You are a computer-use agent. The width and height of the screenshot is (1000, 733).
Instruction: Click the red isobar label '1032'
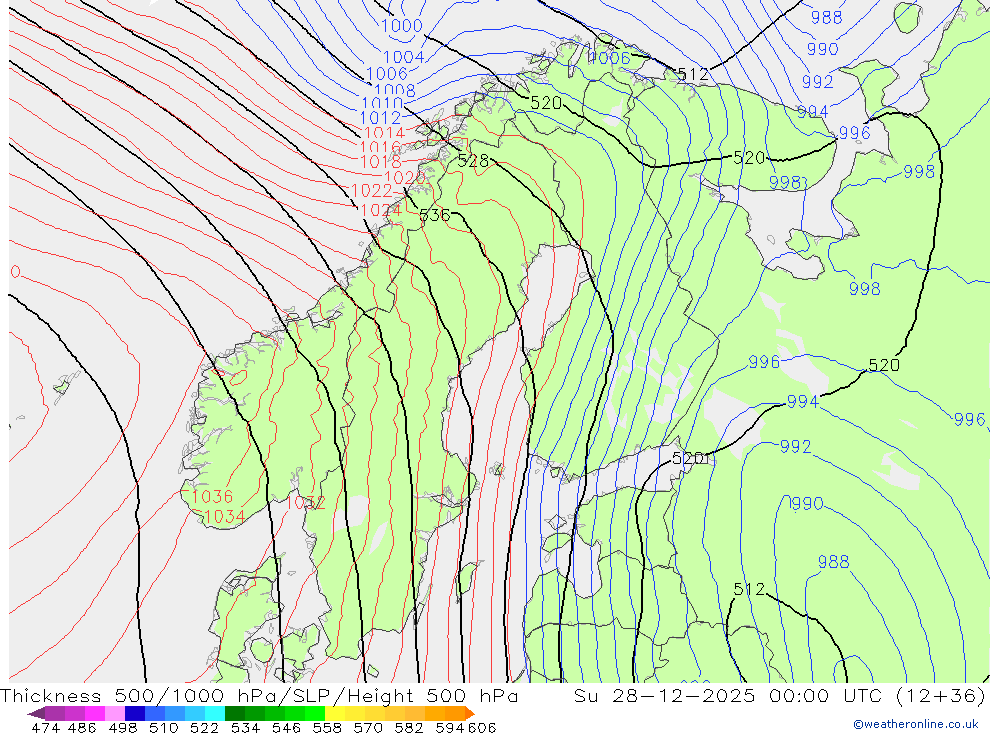coord(305,503)
